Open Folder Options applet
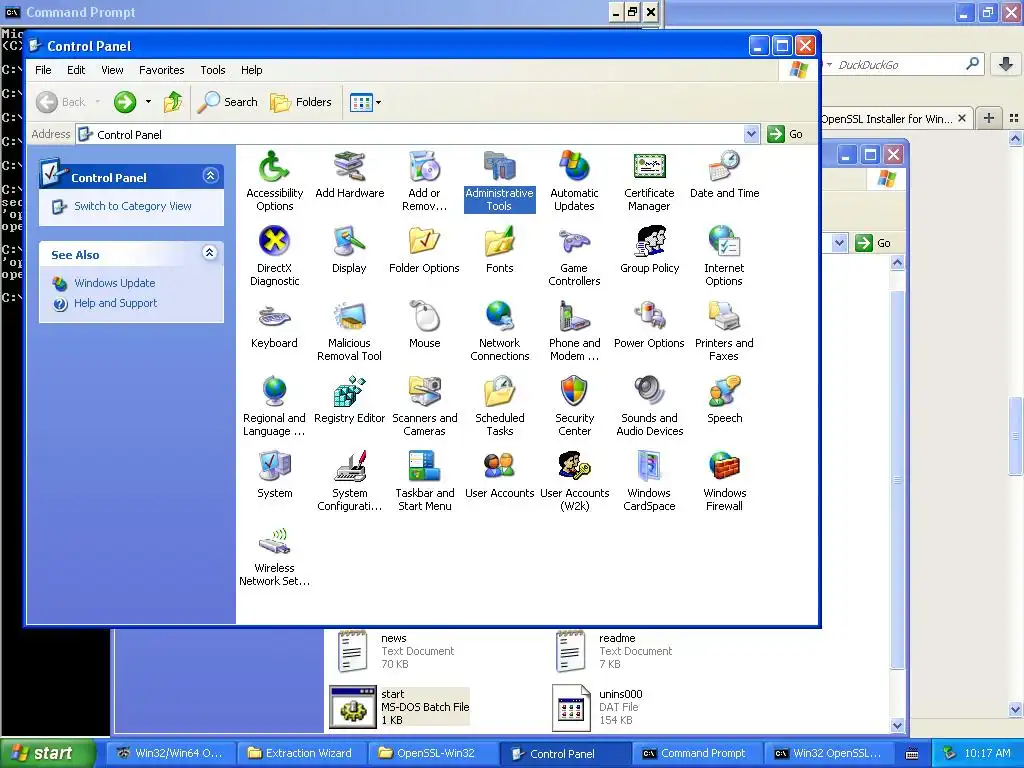1024x768 pixels. click(424, 250)
